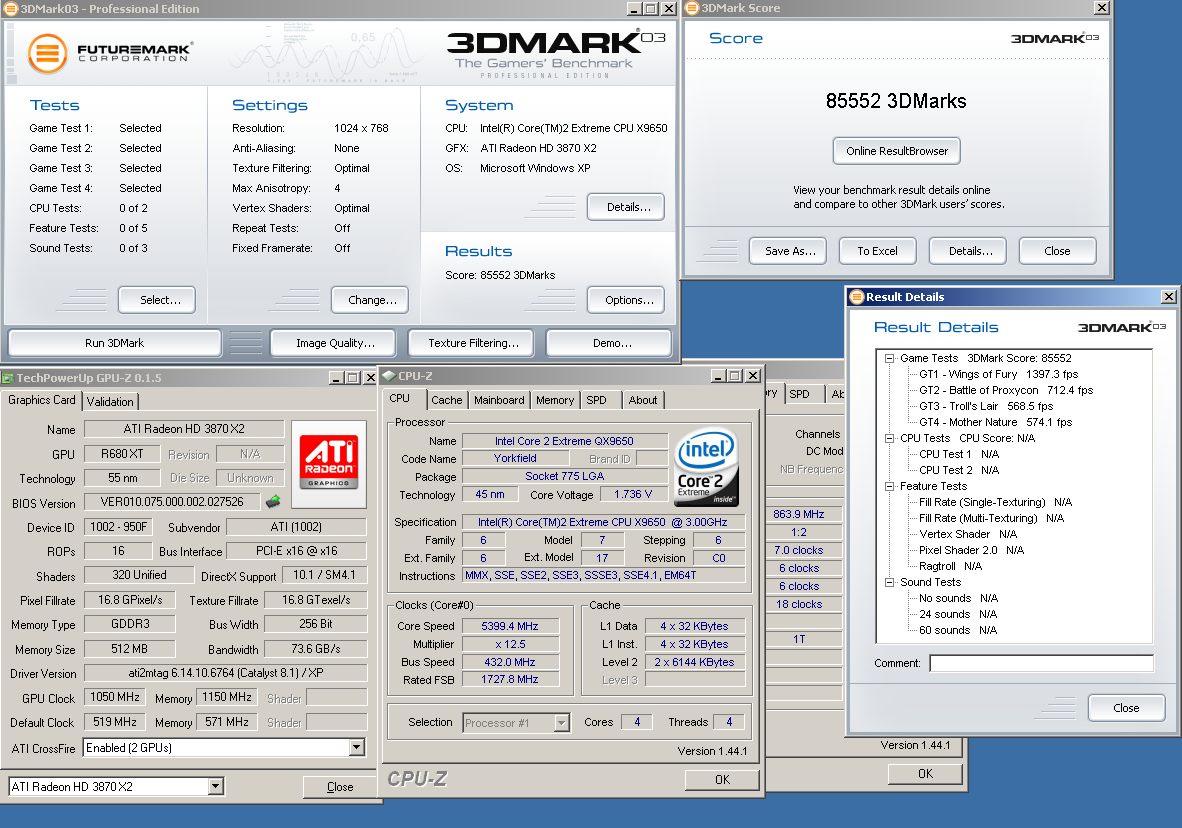Click Change settings button
1182x828 pixels.
pos(372,300)
